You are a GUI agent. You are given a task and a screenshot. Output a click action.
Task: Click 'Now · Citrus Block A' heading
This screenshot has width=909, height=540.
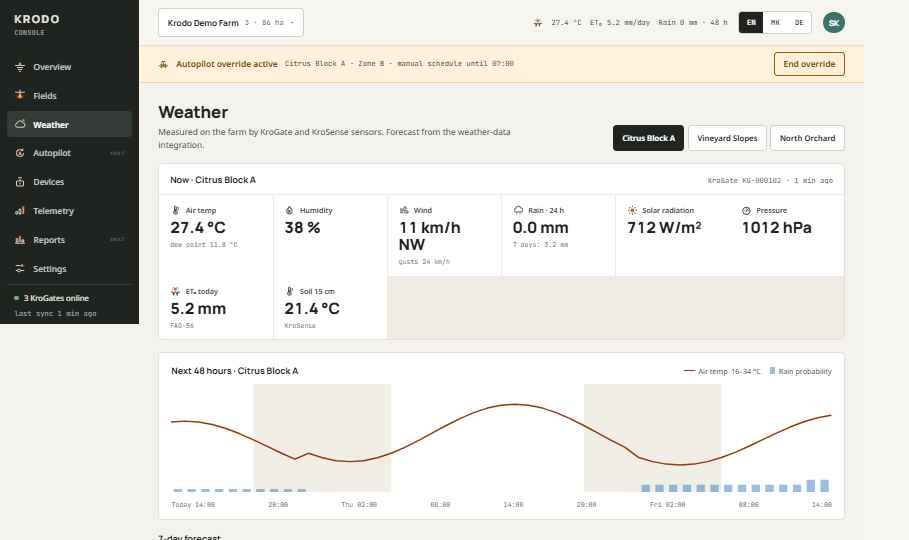pyautogui.click(x=213, y=180)
